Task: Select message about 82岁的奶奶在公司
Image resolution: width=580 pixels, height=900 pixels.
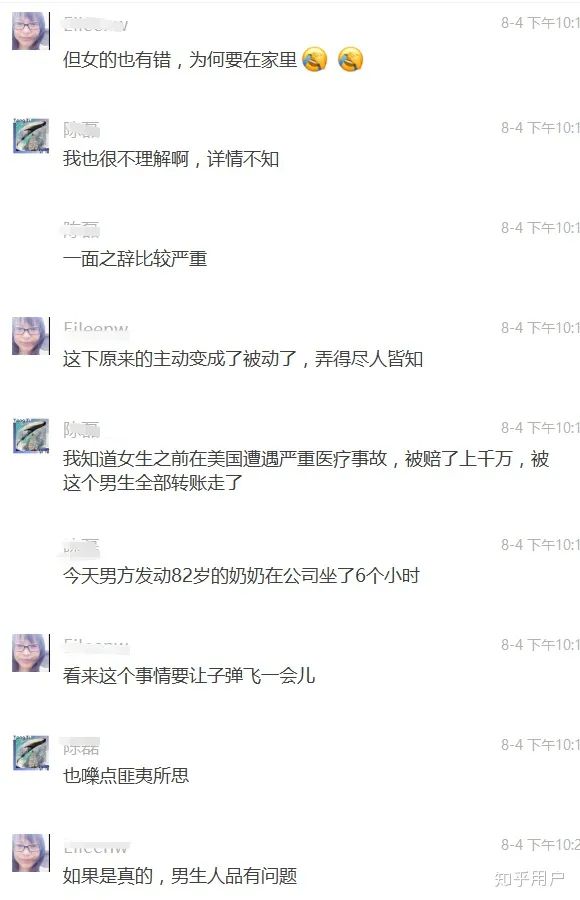Action: click(241, 576)
